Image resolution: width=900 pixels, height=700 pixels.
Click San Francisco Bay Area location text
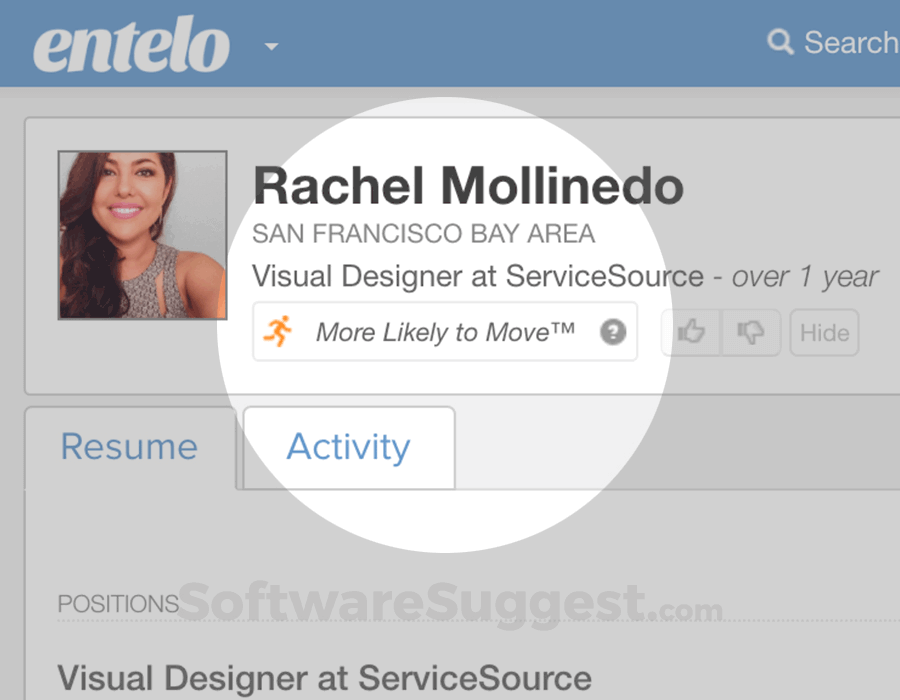point(424,233)
